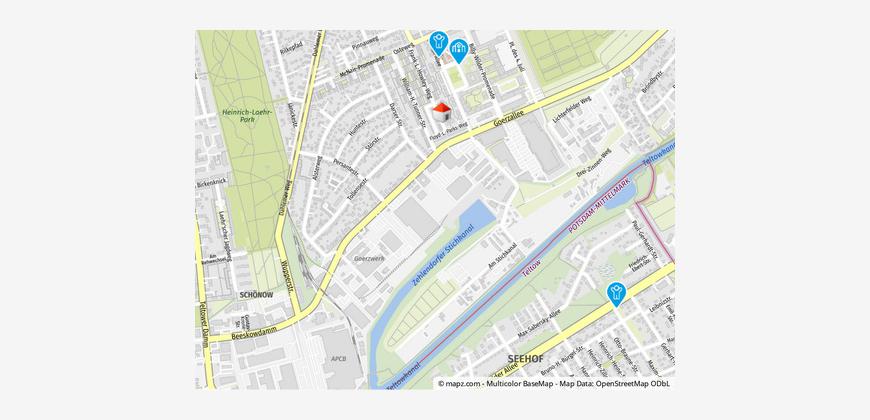870x420 pixels.
Task: Click the blue child pin in Seehof
Action: (616, 294)
